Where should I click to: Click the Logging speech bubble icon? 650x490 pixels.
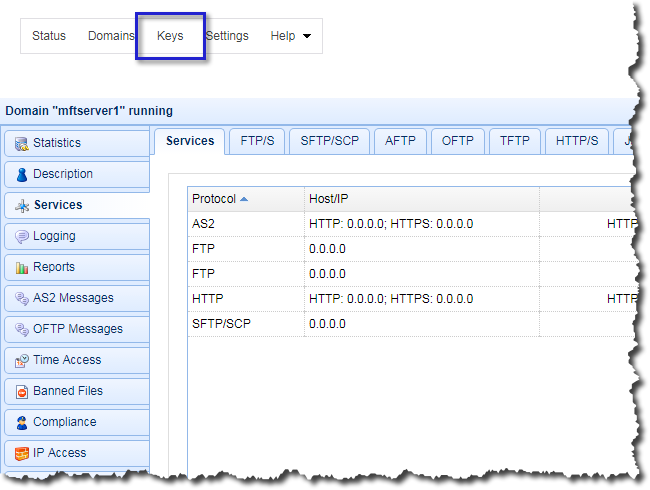[22, 236]
